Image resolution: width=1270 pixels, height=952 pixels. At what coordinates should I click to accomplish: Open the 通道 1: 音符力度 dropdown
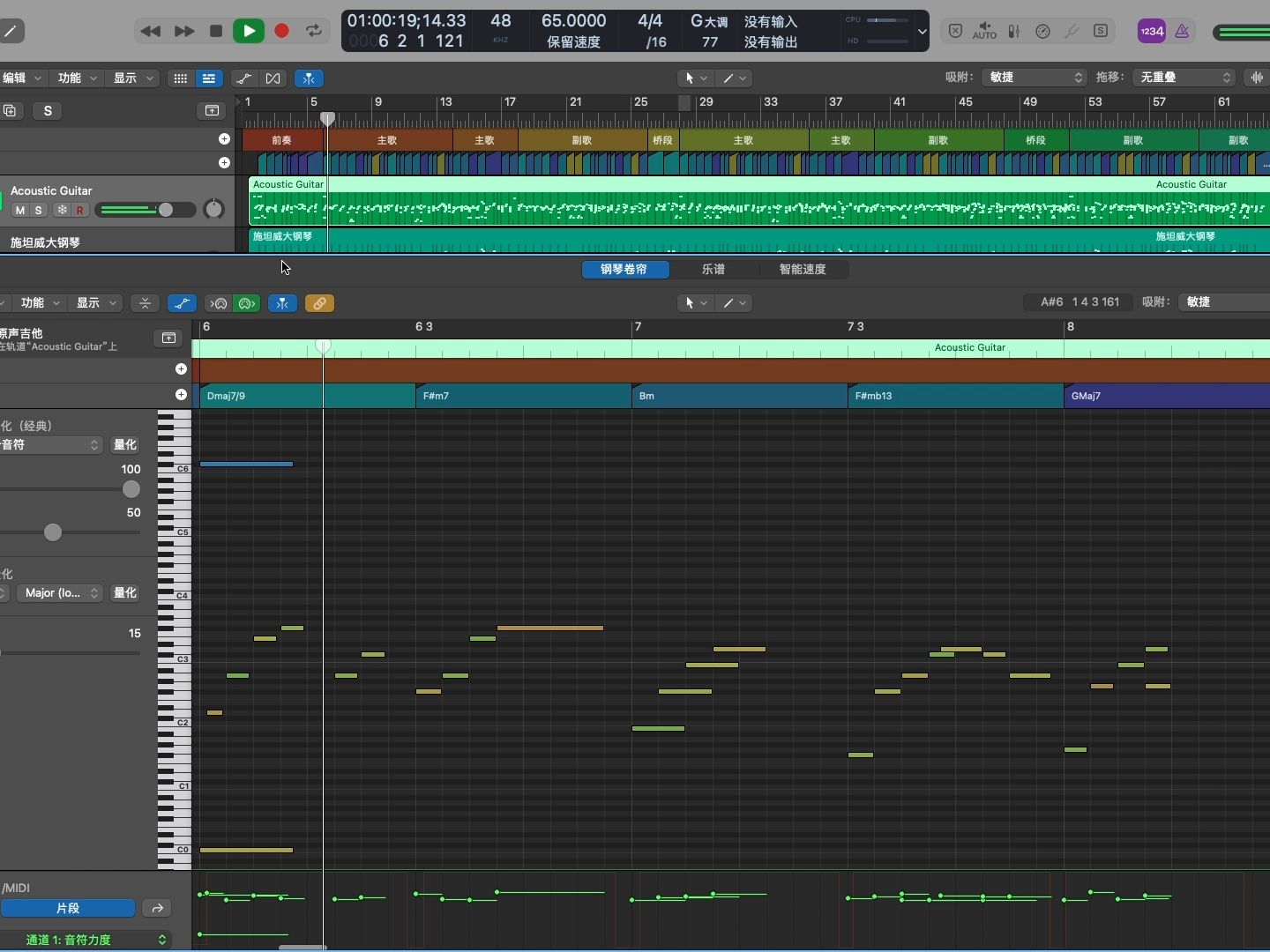click(x=85, y=940)
